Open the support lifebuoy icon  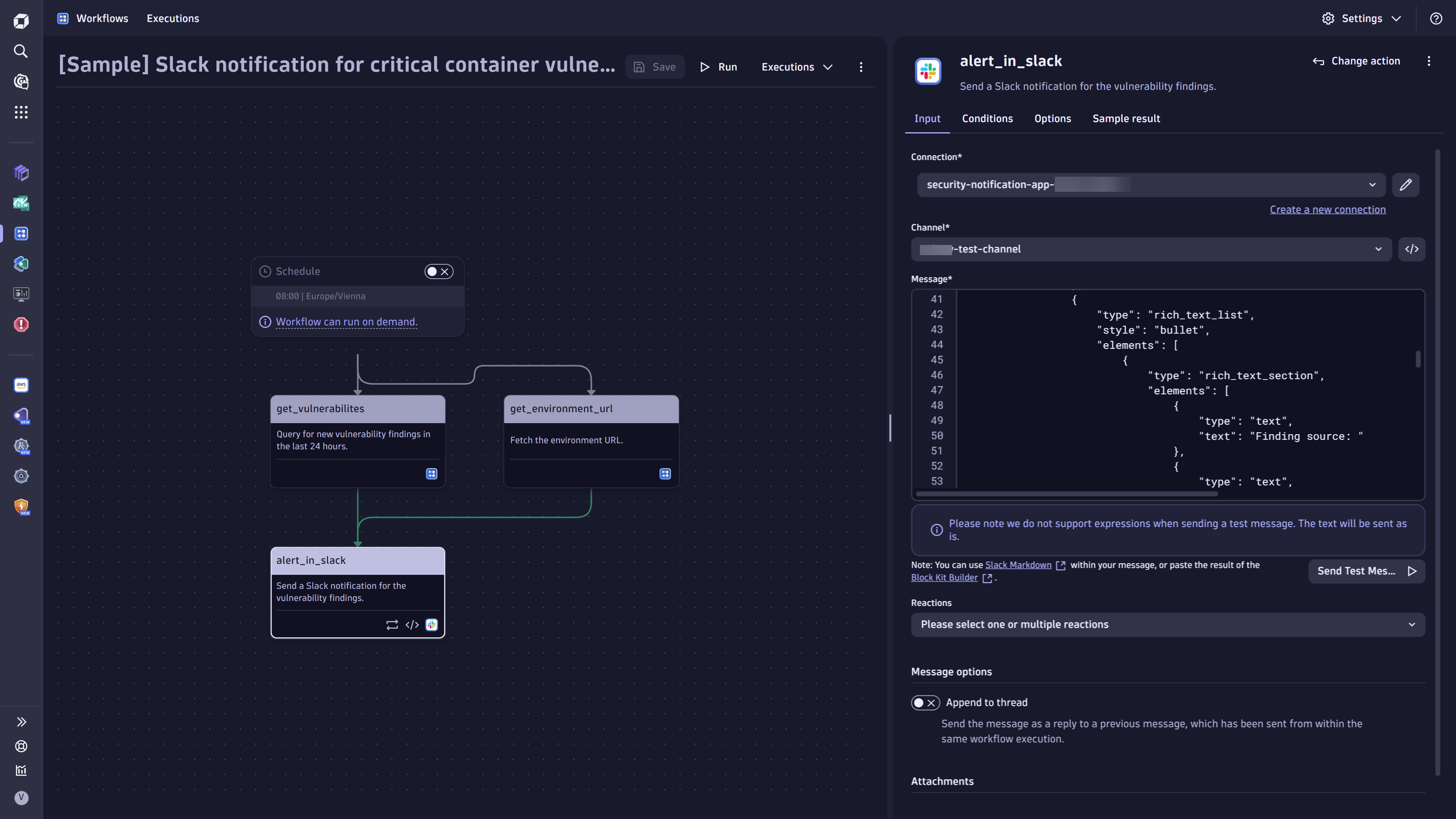[21, 747]
